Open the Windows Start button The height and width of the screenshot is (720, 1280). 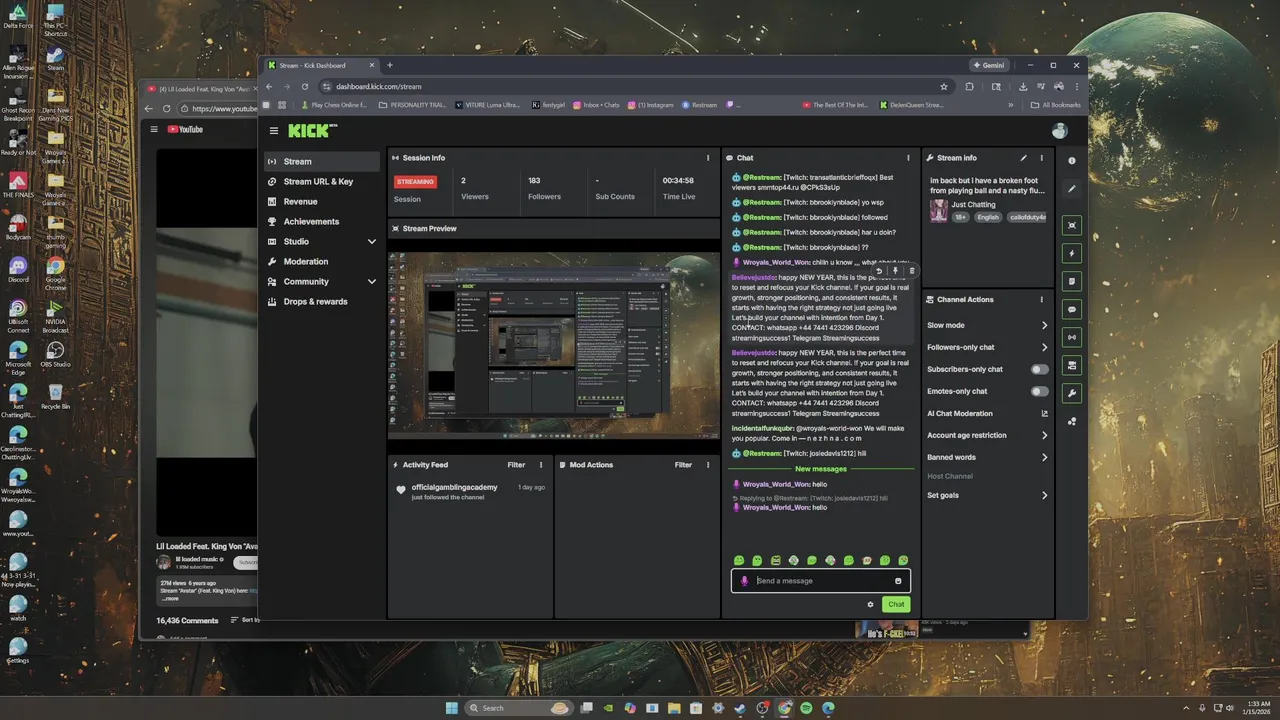(452, 708)
